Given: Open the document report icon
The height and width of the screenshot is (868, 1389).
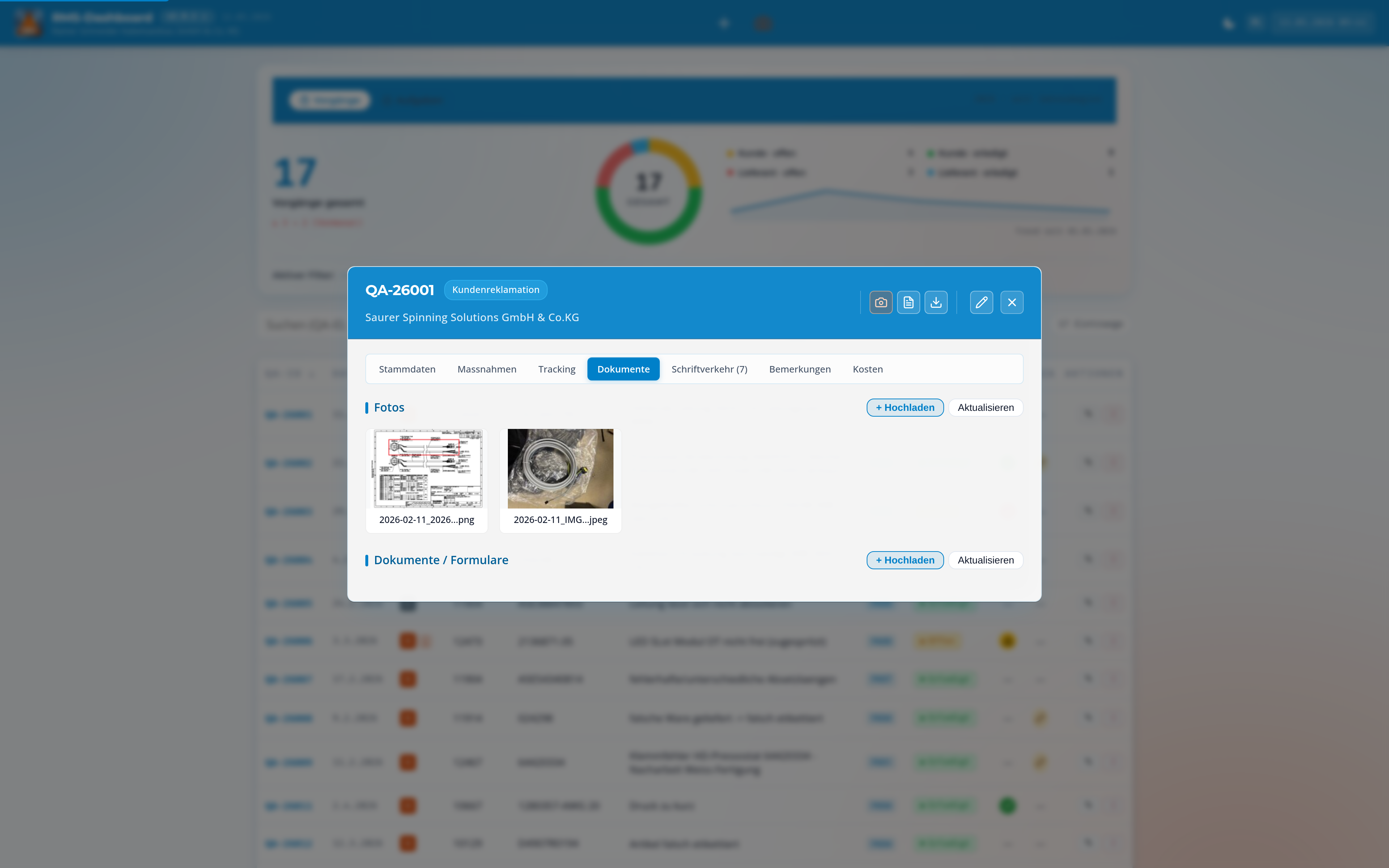Looking at the screenshot, I should pyautogui.click(x=908, y=303).
